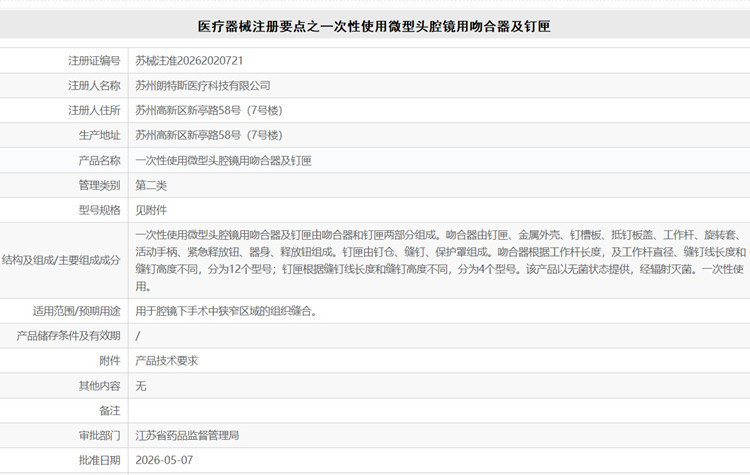The width and height of the screenshot is (750, 475).
Task: Click the 审批部门 label
Action: [99, 436]
